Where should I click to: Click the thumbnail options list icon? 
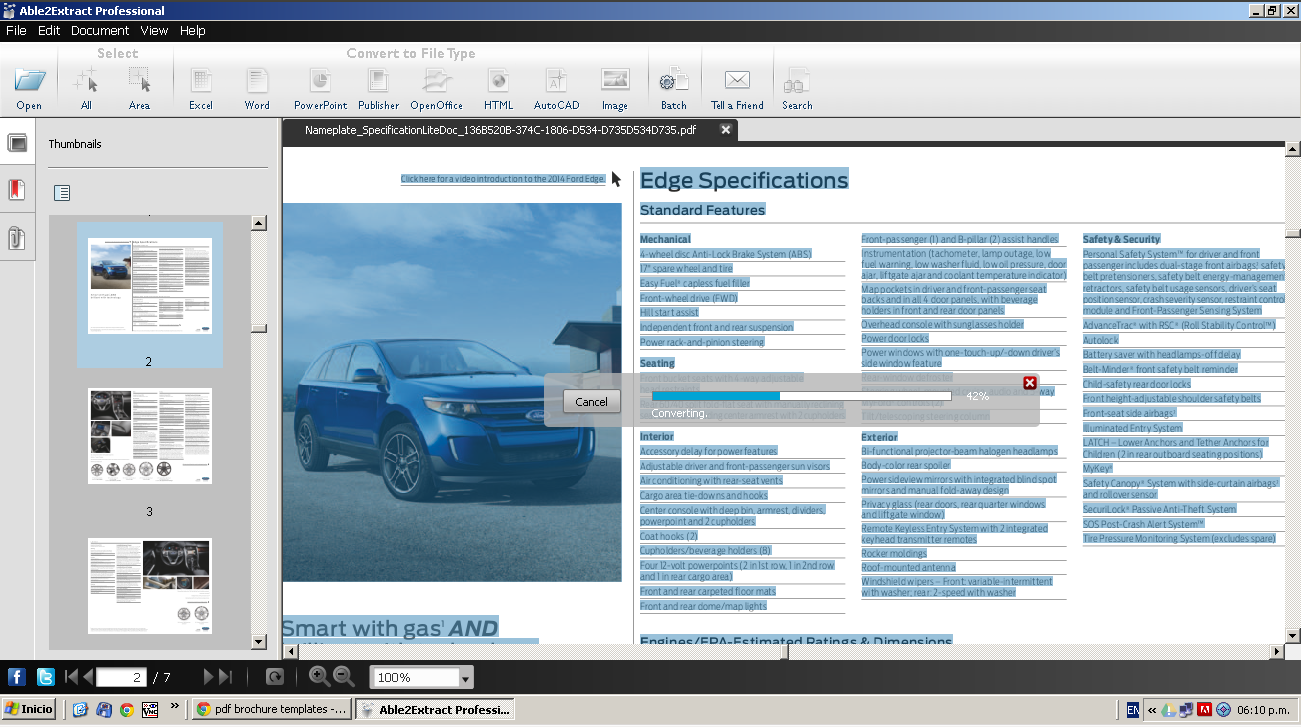point(62,193)
